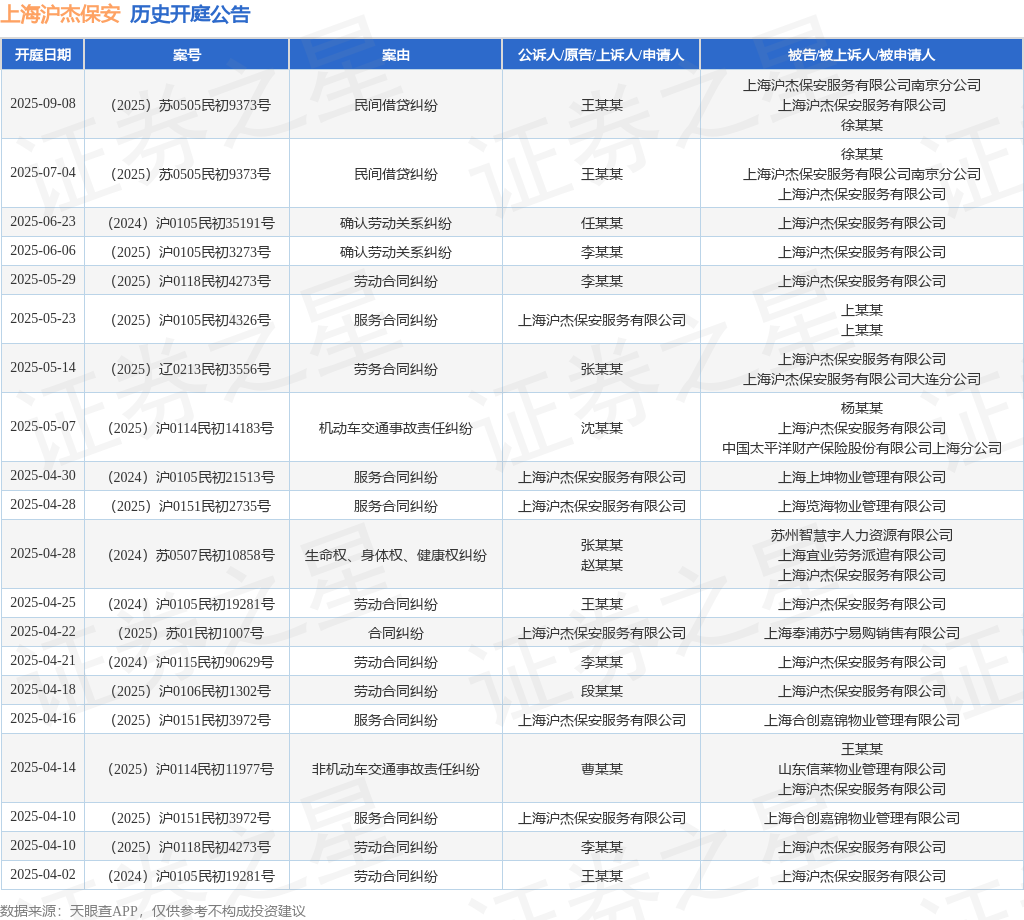1024x920 pixels.
Task: Click the footer 数据来源:天眼查APP note
Action: pyautogui.click(x=152, y=911)
